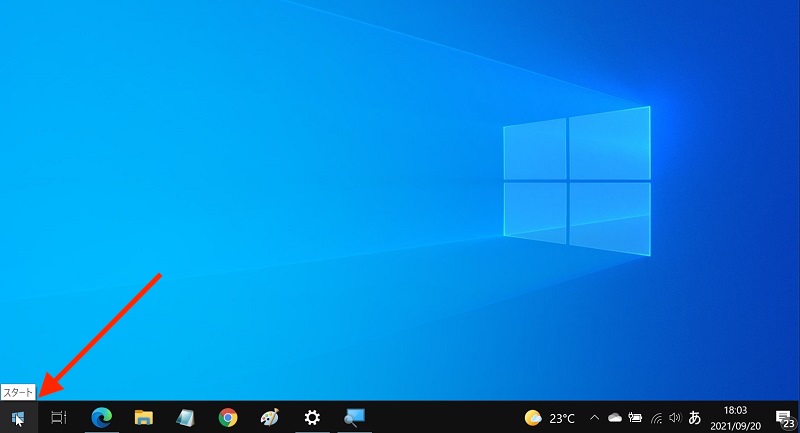The width and height of the screenshot is (800, 433).
Task: Open Task View from the taskbar
Action: pos(59,417)
